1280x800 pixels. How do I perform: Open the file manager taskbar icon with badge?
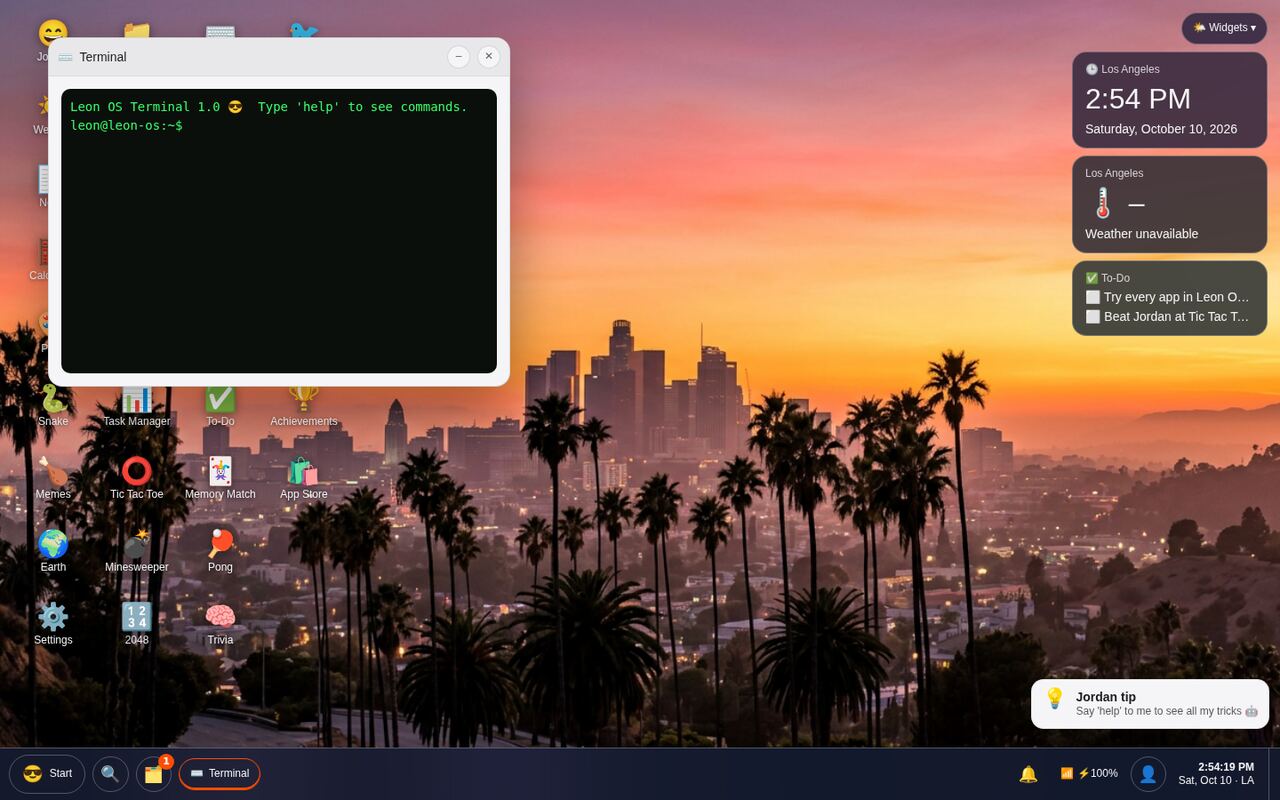[x=154, y=773]
